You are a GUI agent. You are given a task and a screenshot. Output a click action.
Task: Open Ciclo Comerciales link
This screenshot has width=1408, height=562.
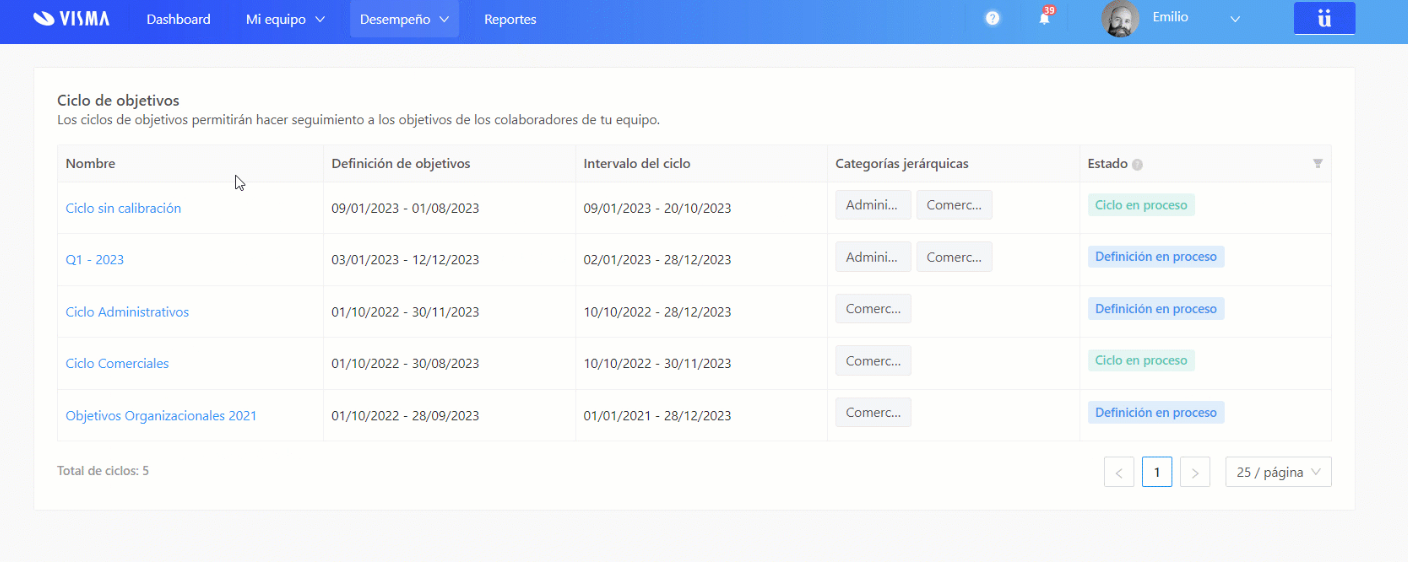coord(117,363)
